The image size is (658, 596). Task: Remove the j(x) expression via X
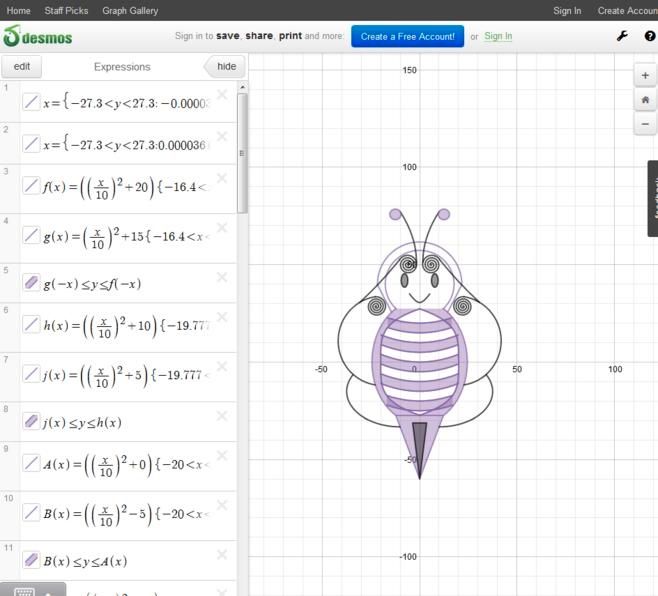[222, 366]
